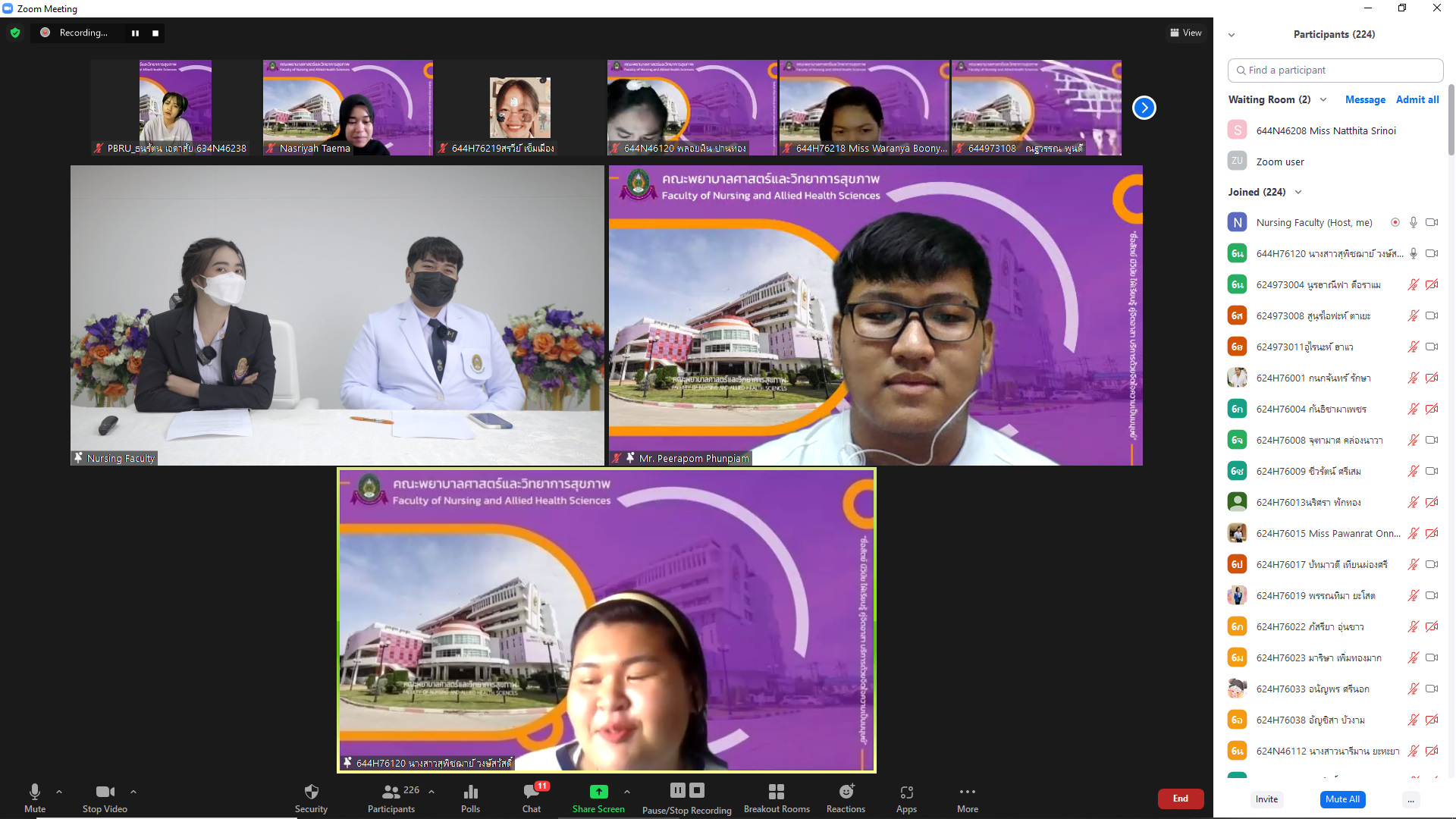
Task: Click Admit all link
Action: [1417, 100]
